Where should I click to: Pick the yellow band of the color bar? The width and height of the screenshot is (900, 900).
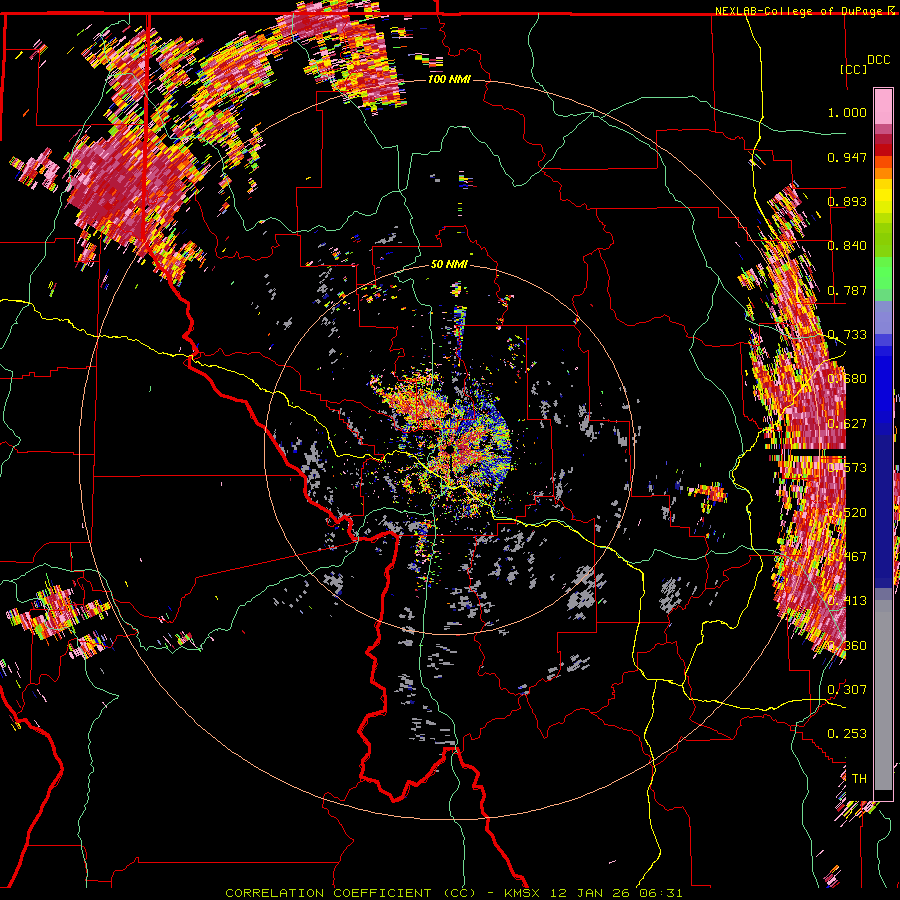[883, 197]
